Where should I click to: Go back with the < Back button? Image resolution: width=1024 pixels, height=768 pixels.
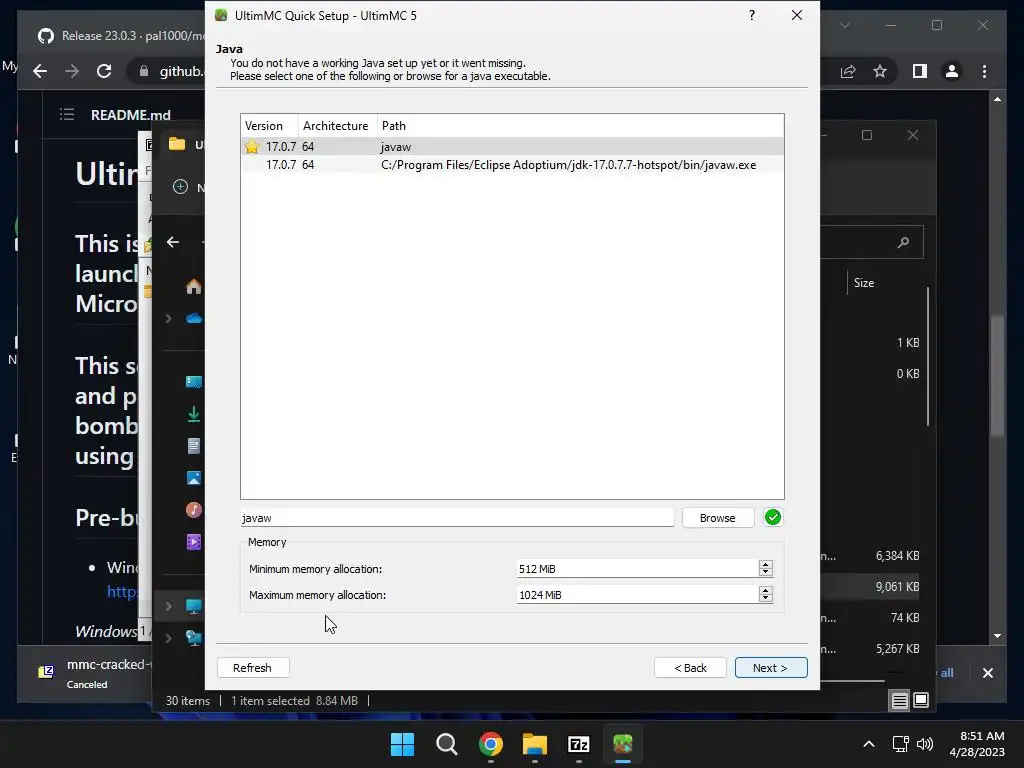pyautogui.click(x=690, y=667)
